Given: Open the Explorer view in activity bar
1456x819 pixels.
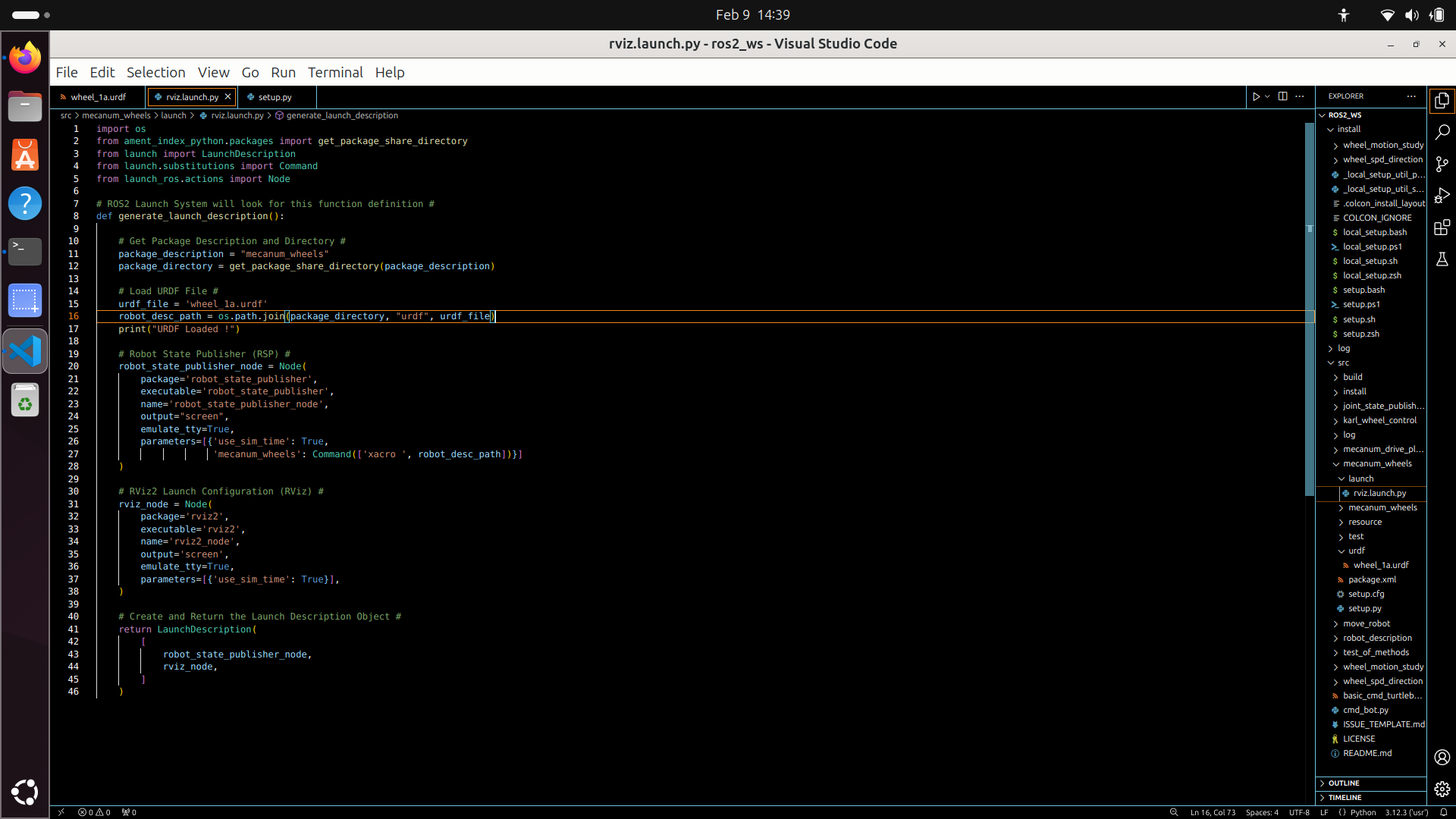Looking at the screenshot, I should pyautogui.click(x=1442, y=101).
